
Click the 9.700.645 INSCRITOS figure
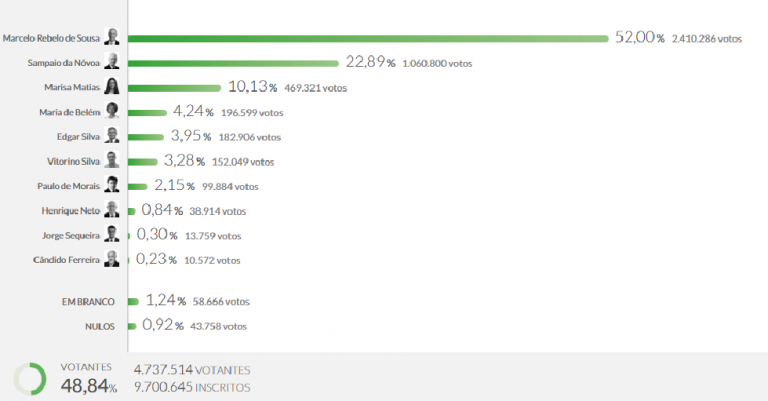[x=192, y=387]
